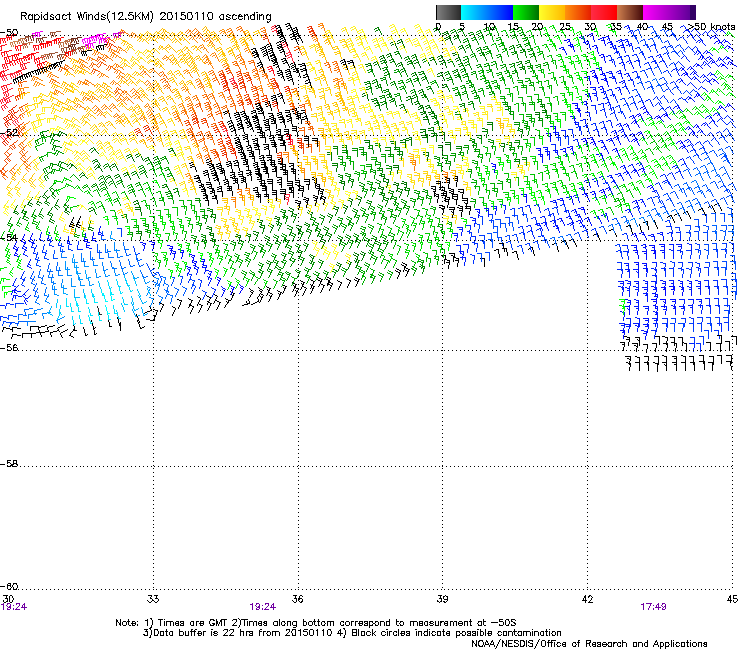
Task: Click the '30' longitude label
Action: click(x=8, y=599)
